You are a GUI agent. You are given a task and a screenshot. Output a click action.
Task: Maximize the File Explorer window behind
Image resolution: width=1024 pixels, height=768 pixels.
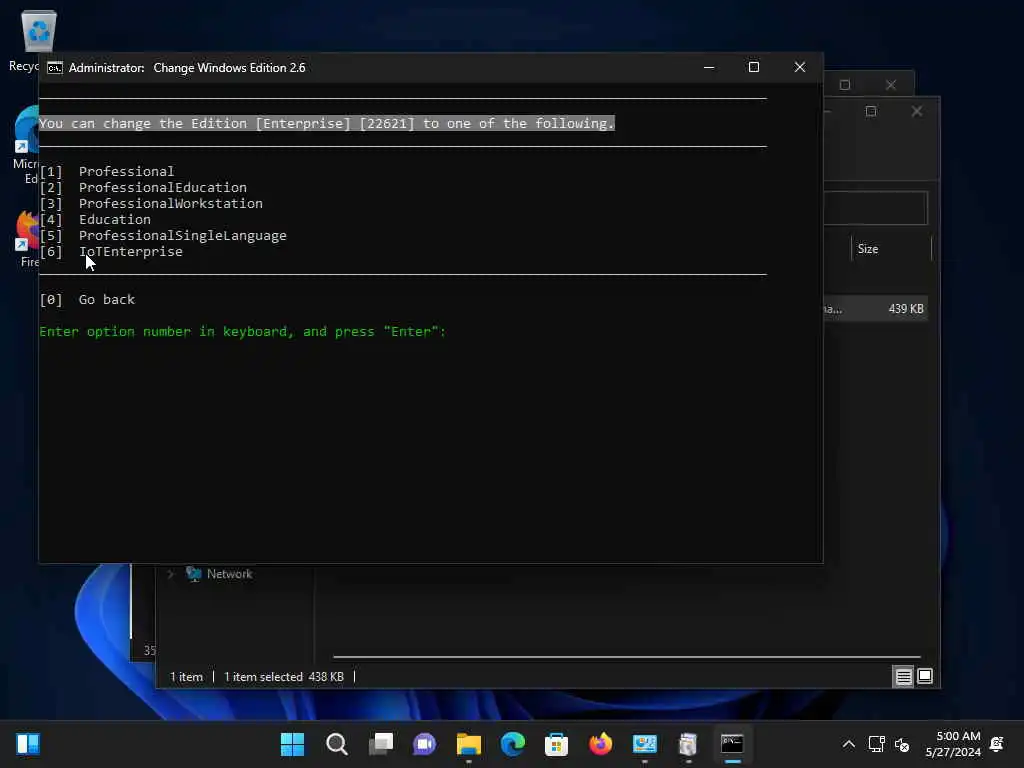(871, 112)
